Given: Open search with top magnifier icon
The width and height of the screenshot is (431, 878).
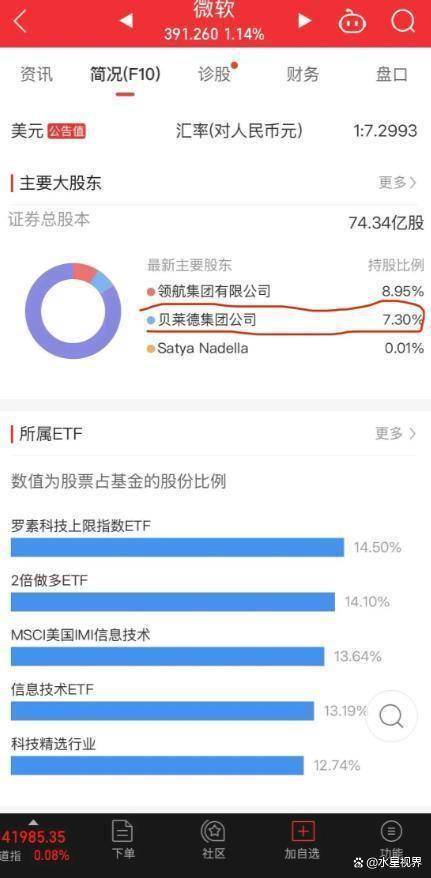Looking at the screenshot, I should coord(402,21).
